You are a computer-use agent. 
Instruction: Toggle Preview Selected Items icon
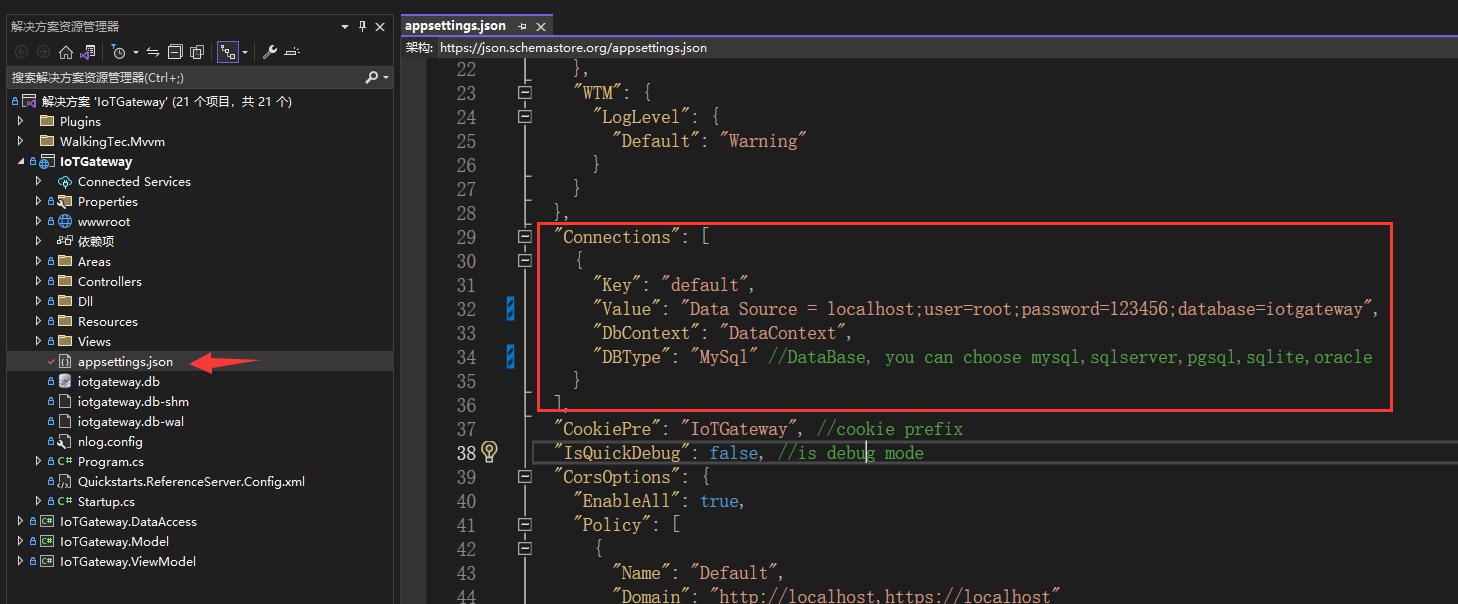[x=292, y=52]
